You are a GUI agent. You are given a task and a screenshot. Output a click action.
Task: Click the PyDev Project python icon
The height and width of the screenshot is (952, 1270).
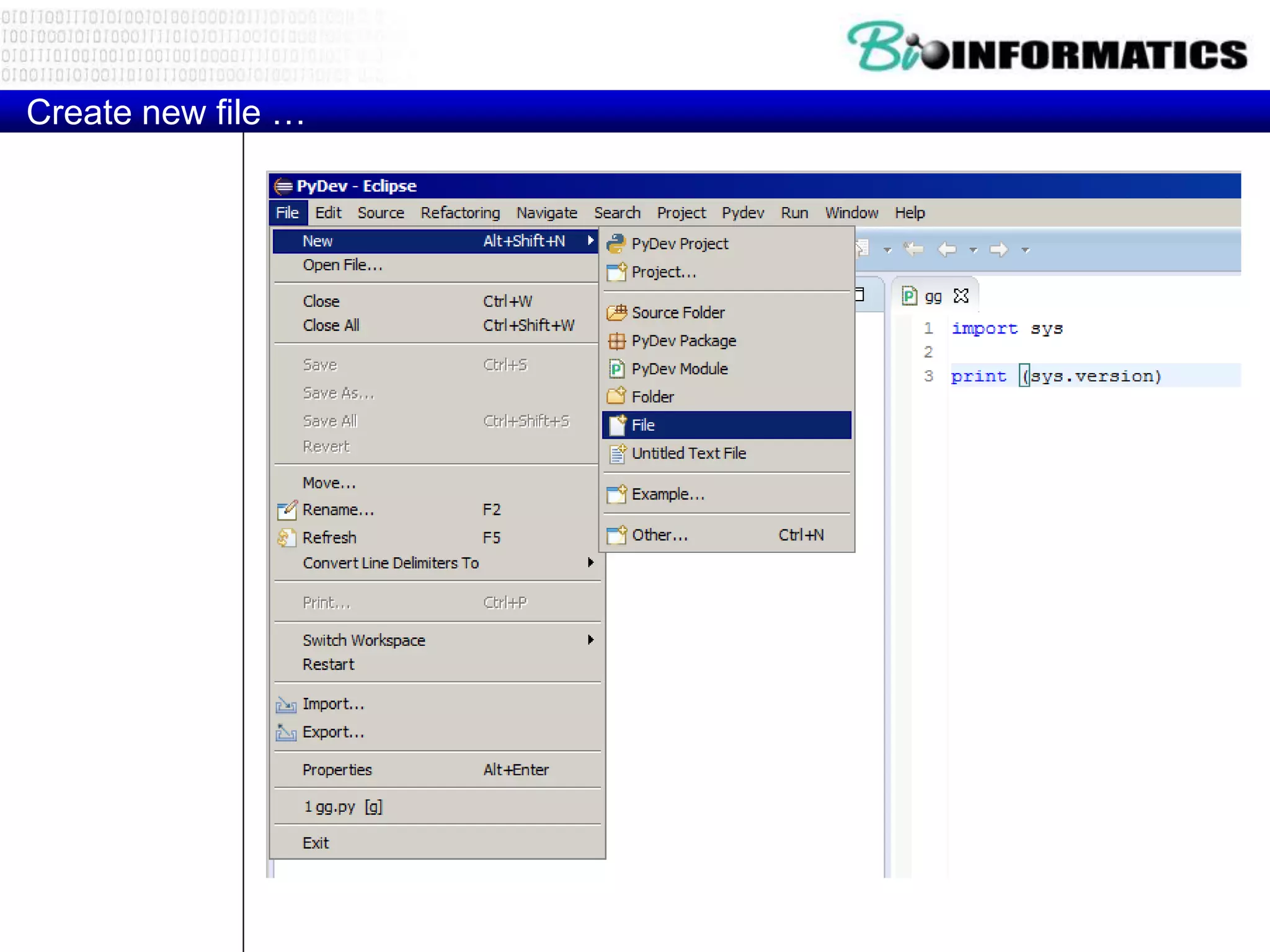point(616,244)
